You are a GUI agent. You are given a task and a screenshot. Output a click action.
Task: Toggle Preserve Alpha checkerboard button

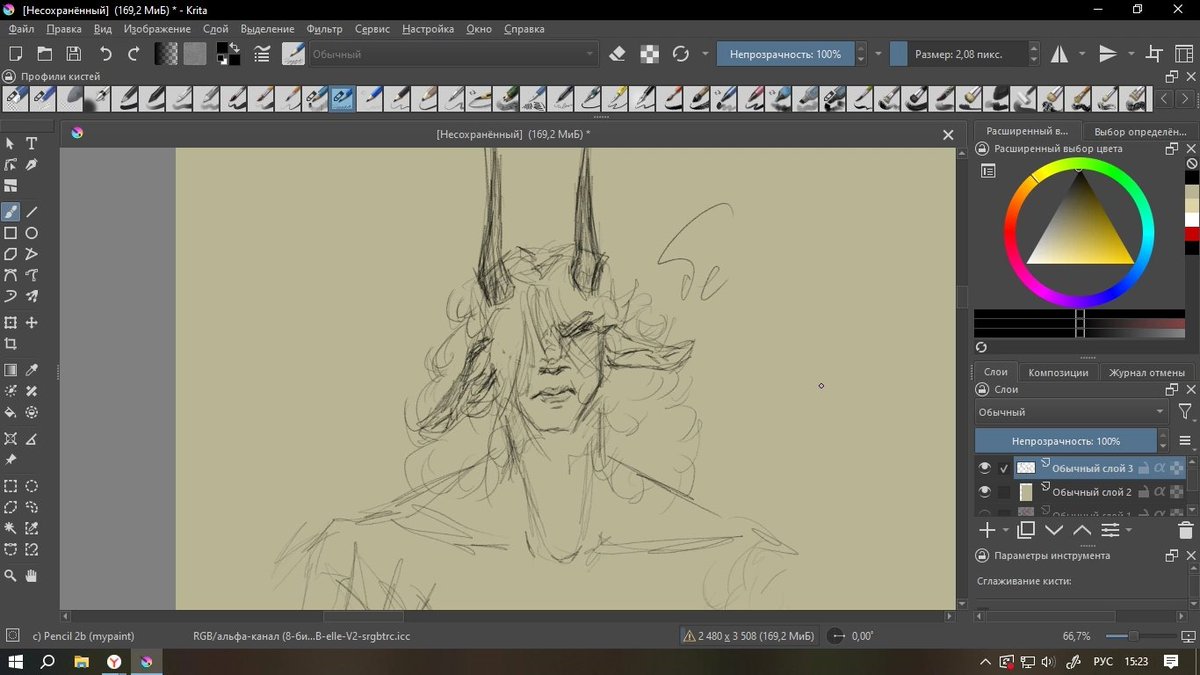650,54
